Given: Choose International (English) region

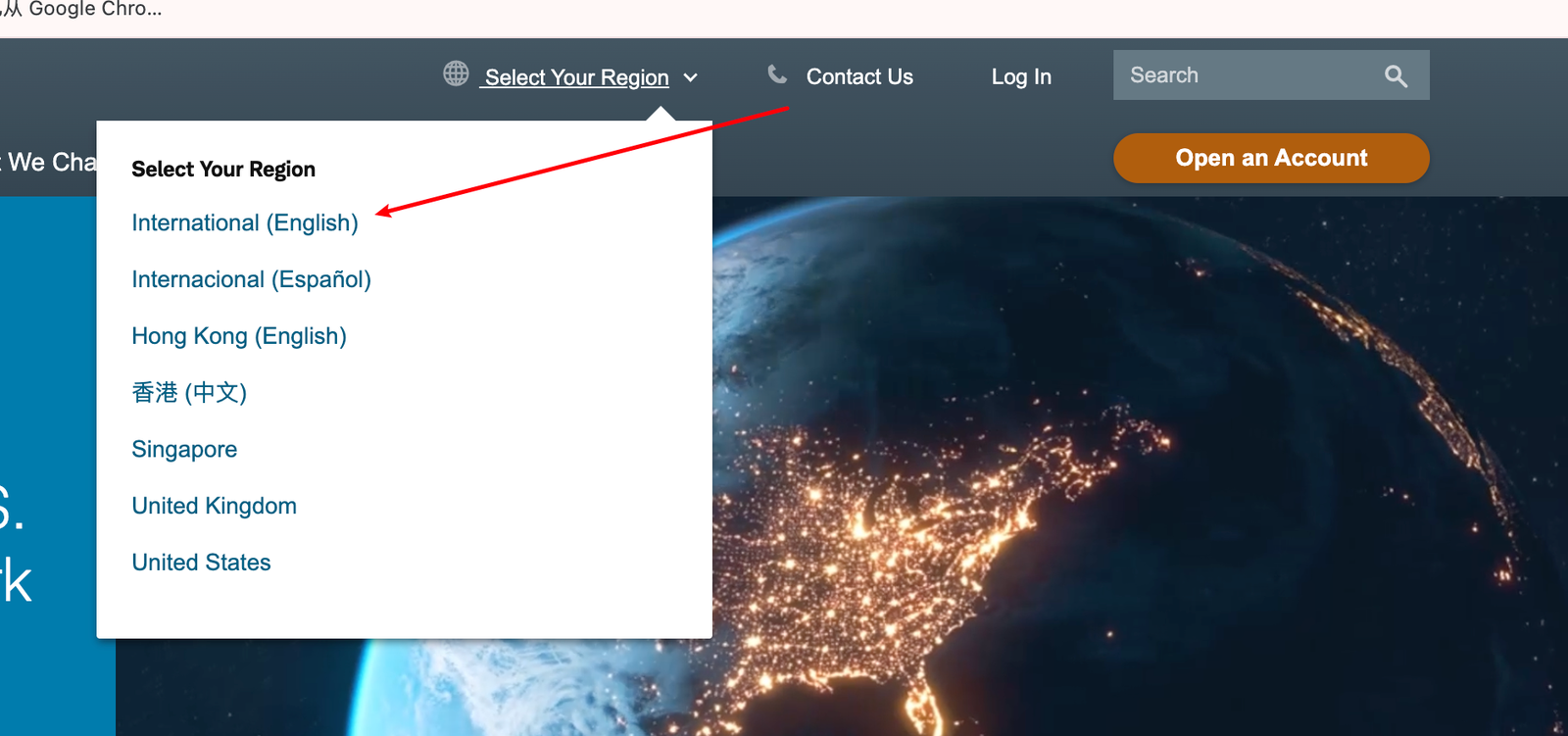Looking at the screenshot, I should 245,223.
